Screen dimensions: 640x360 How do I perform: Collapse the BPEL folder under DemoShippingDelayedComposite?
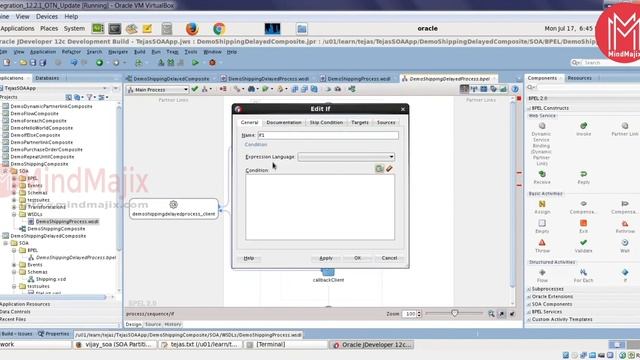(14, 250)
